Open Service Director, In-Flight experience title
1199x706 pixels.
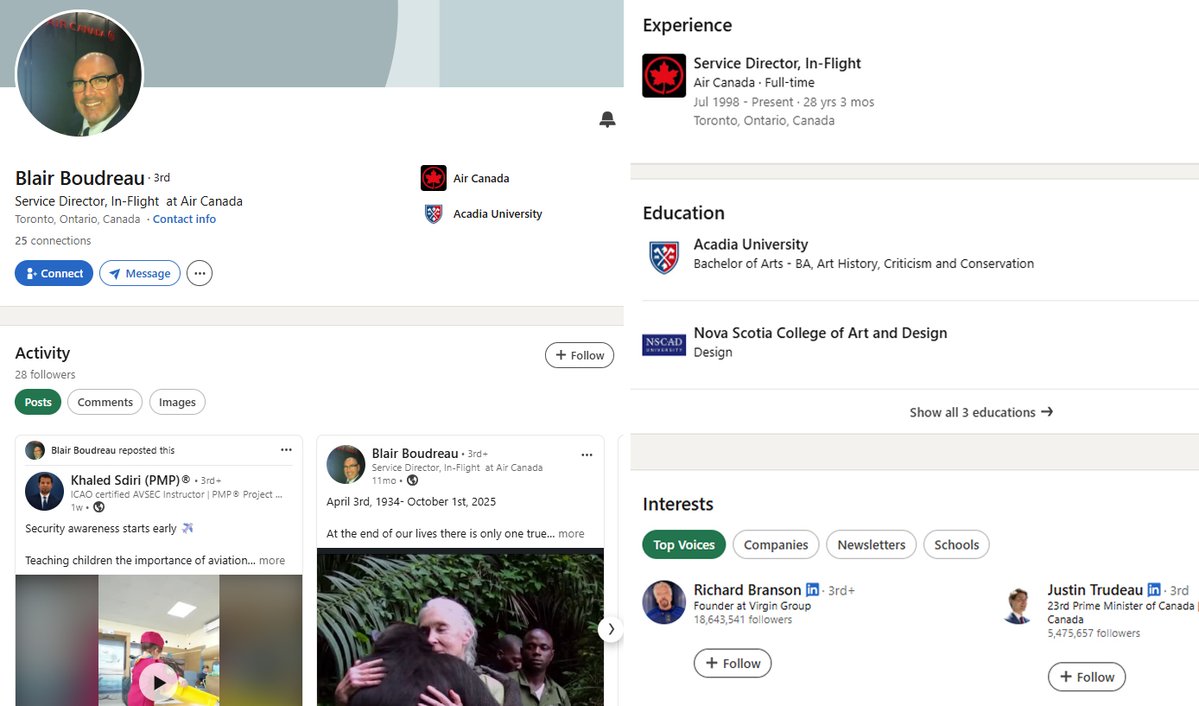[x=777, y=63]
